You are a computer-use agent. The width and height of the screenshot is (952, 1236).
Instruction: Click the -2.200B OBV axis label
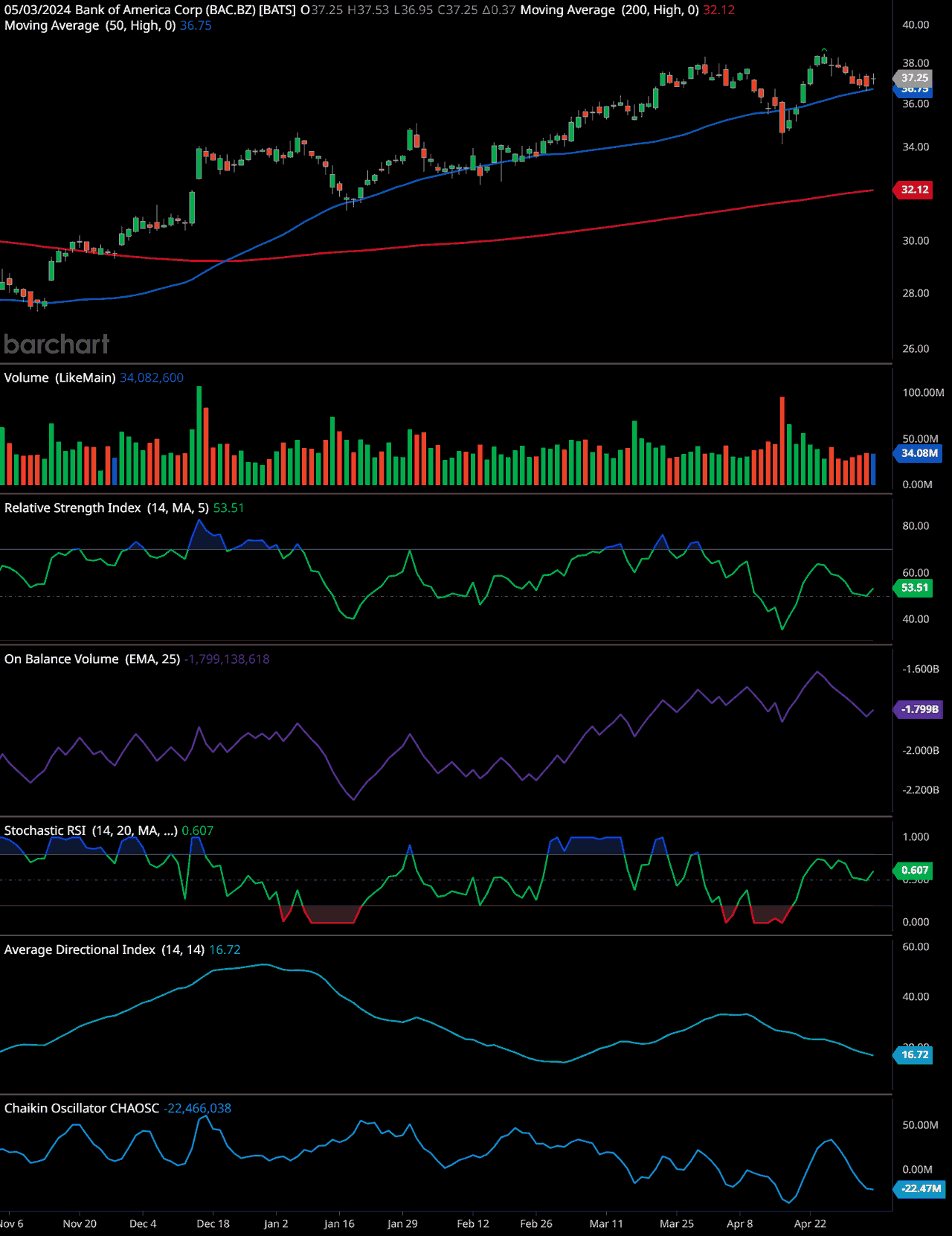coord(921,790)
